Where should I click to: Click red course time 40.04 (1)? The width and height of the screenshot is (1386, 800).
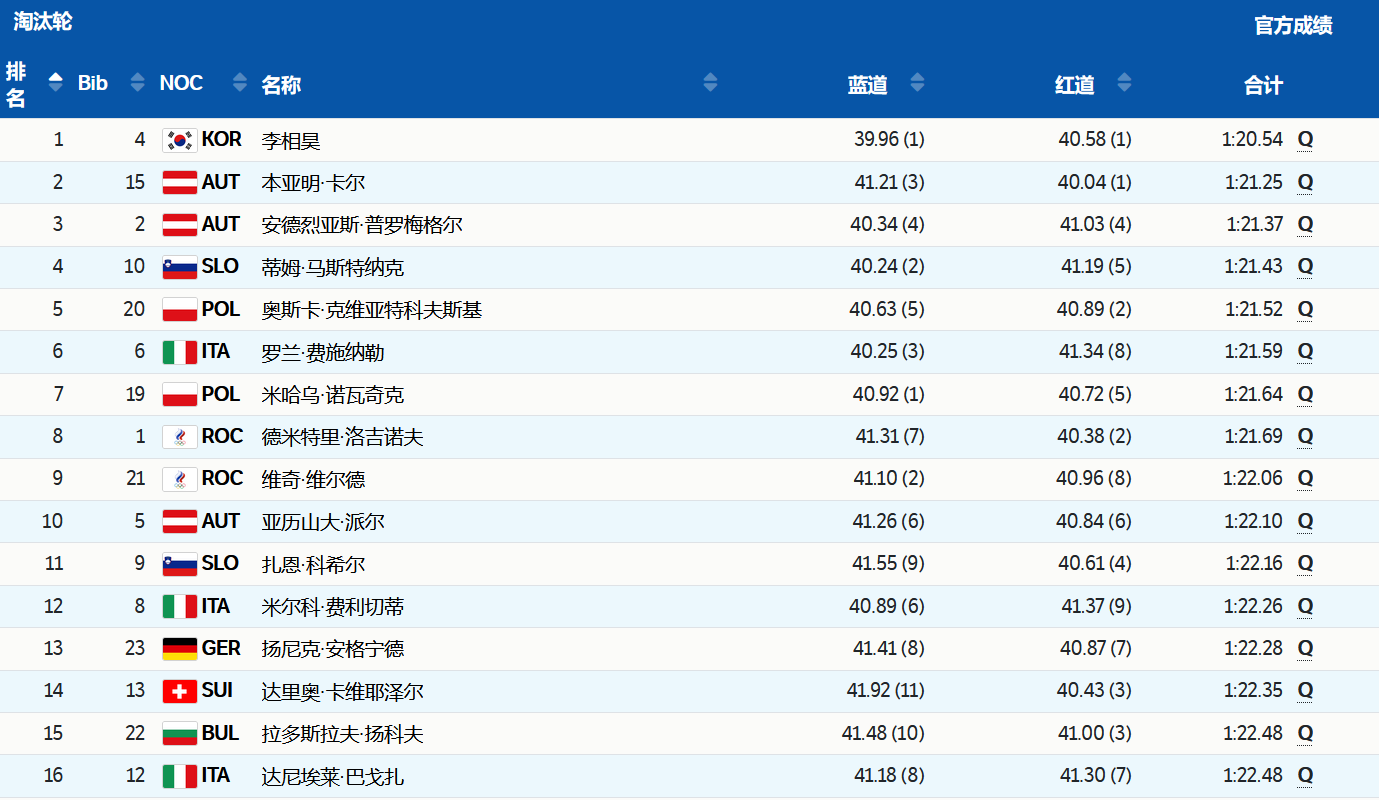tap(1095, 182)
